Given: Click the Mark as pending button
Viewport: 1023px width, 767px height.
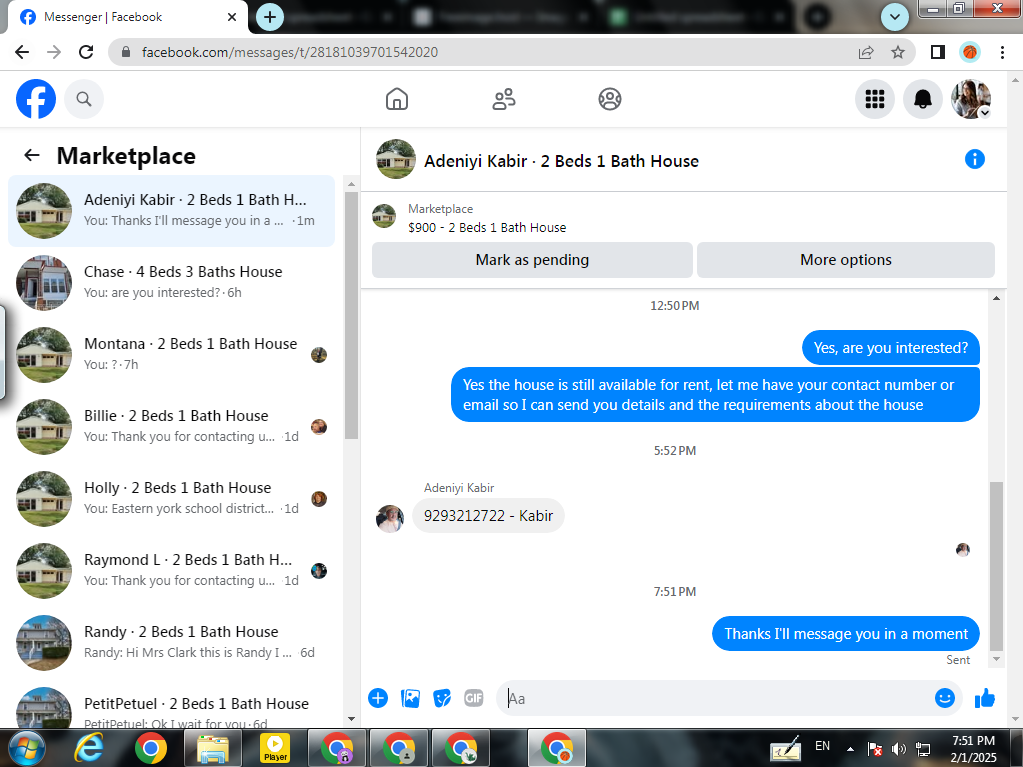Looking at the screenshot, I should (x=532, y=260).
